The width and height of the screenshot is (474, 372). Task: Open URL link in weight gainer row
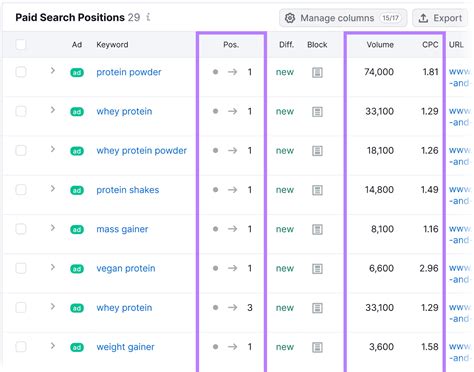point(460,352)
